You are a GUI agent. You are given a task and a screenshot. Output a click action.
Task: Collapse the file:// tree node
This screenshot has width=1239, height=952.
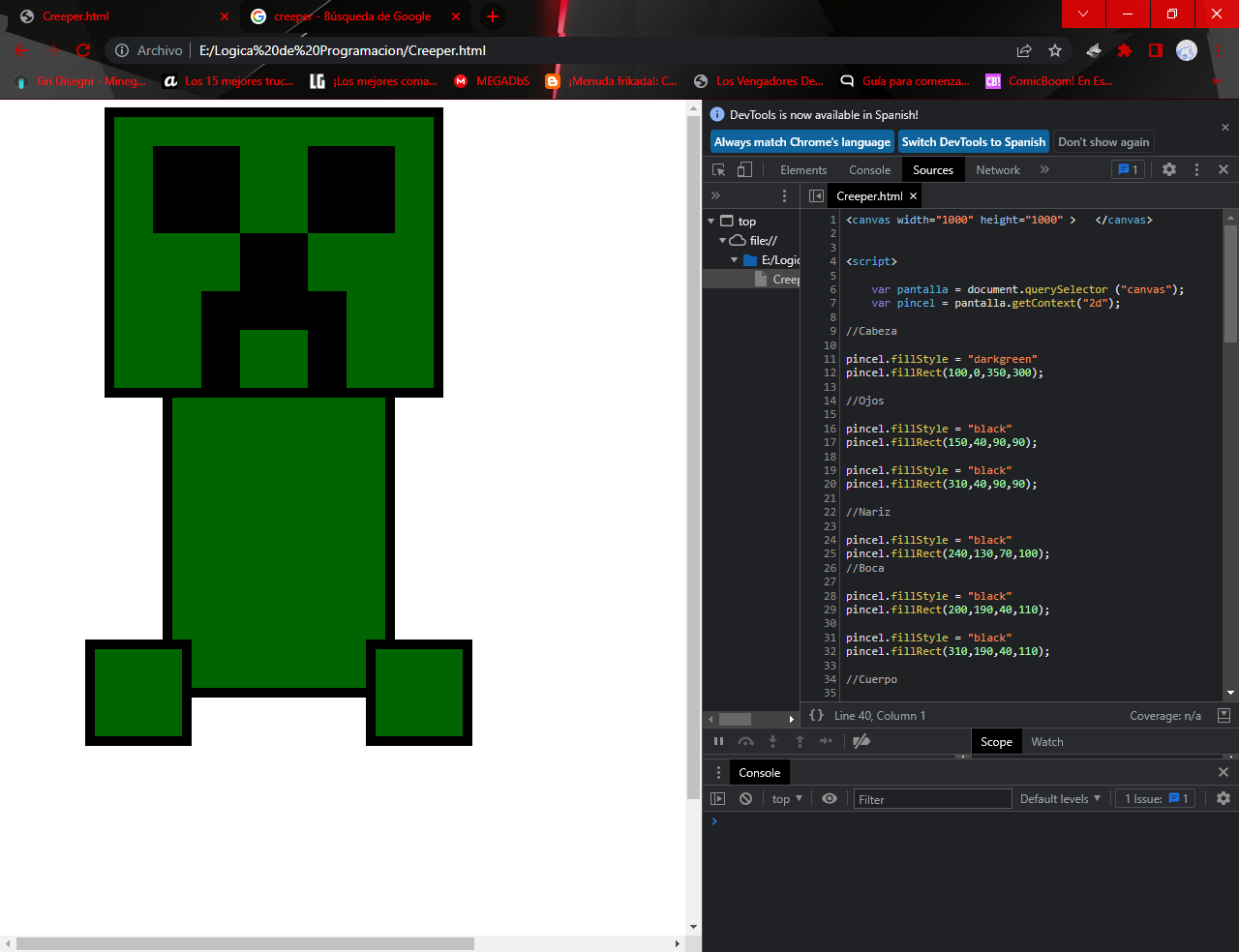pyautogui.click(x=722, y=240)
